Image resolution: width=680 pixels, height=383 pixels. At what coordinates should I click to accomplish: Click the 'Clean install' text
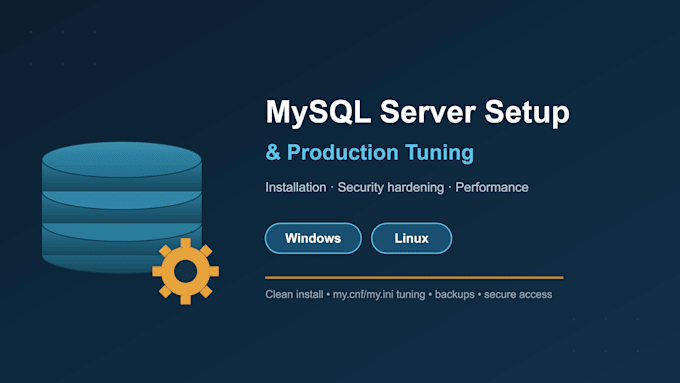pyautogui.click(x=294, y=295)
